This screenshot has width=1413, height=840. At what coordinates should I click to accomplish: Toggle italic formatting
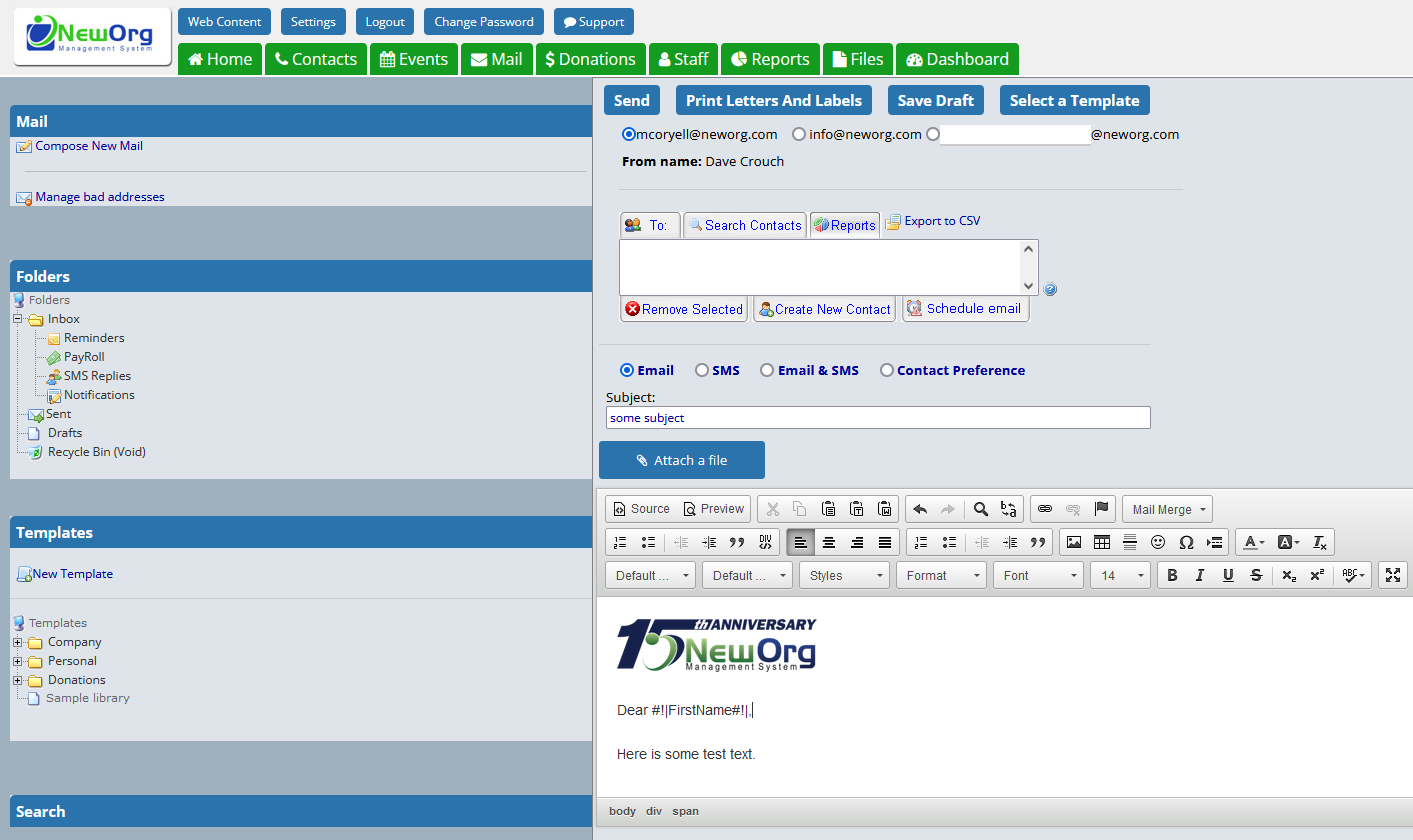pos(1200,575)
